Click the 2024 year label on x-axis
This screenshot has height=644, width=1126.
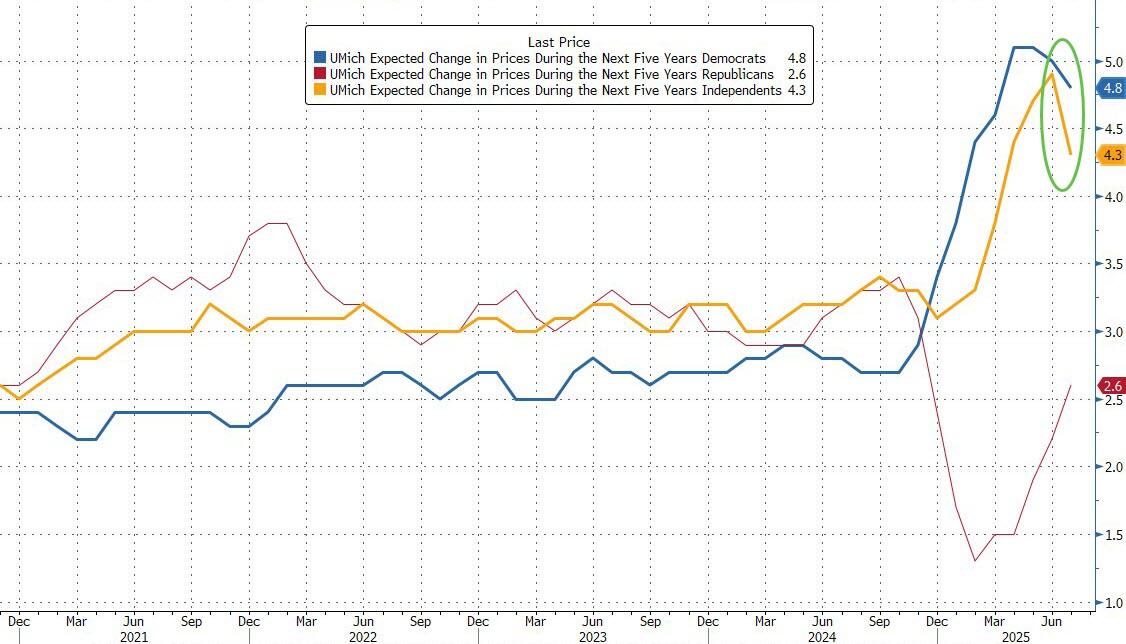point(820,635)
